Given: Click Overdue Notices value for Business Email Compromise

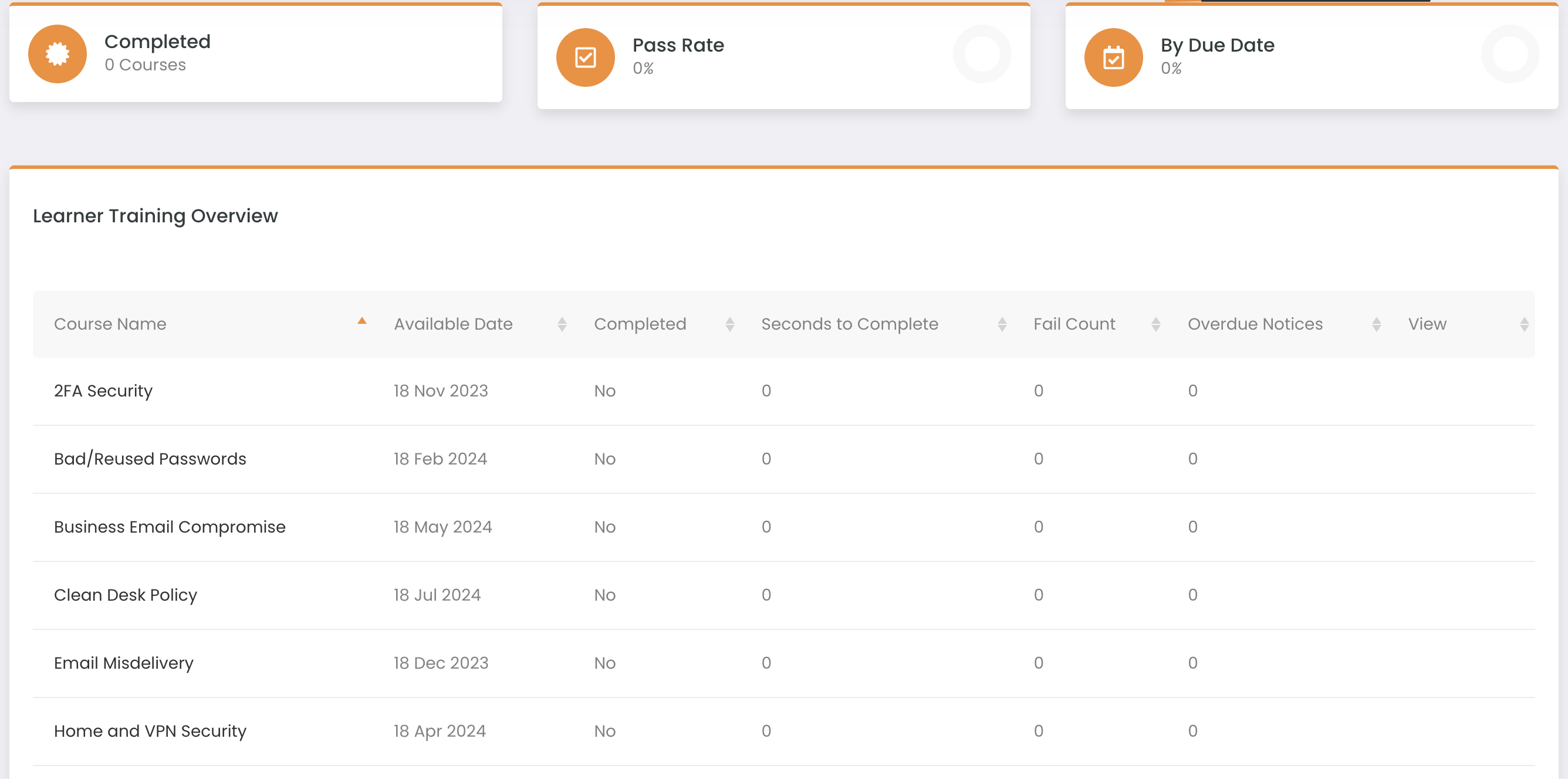Looking at the screenshot, I should (x=1192, y=527).
